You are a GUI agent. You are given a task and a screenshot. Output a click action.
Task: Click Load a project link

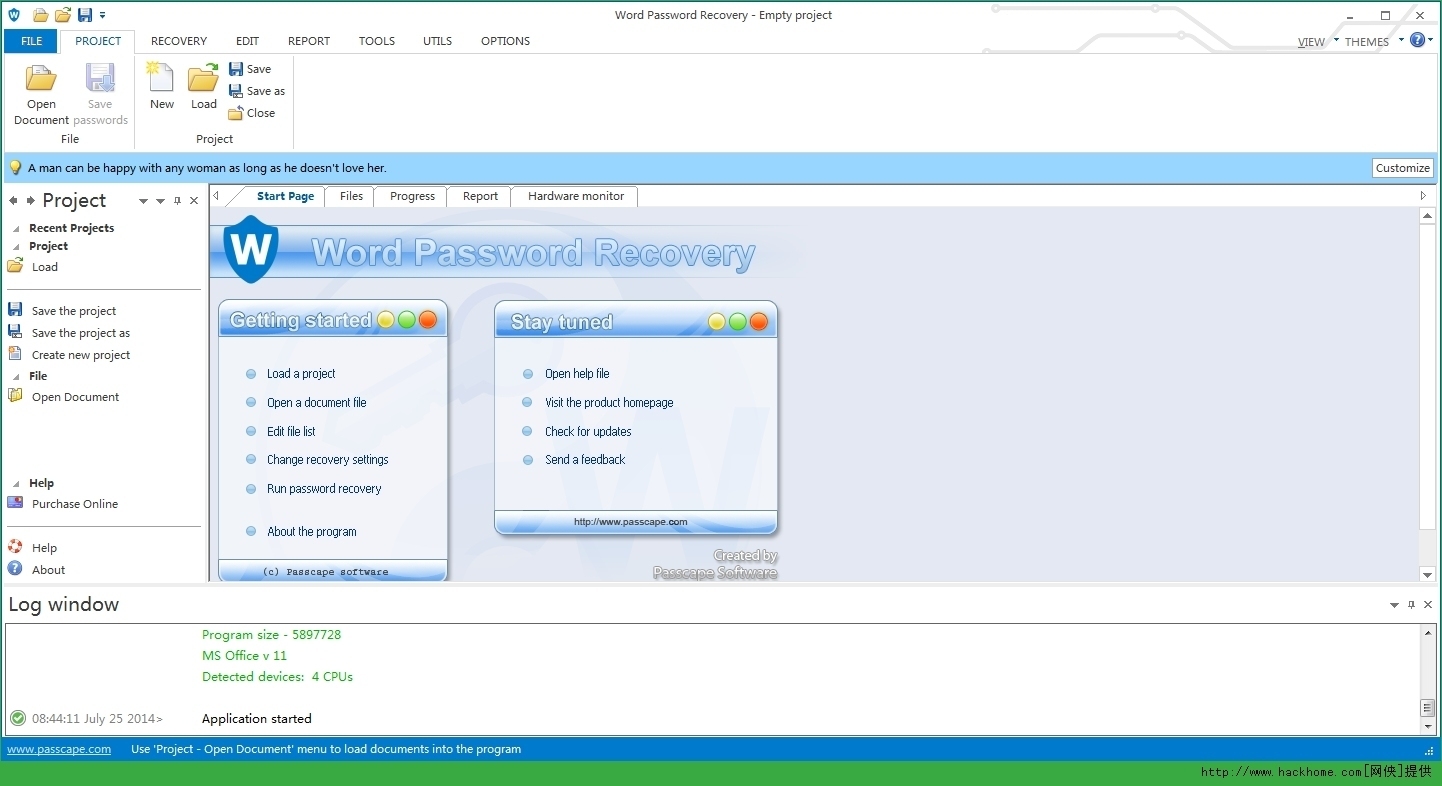pos(301,374)
